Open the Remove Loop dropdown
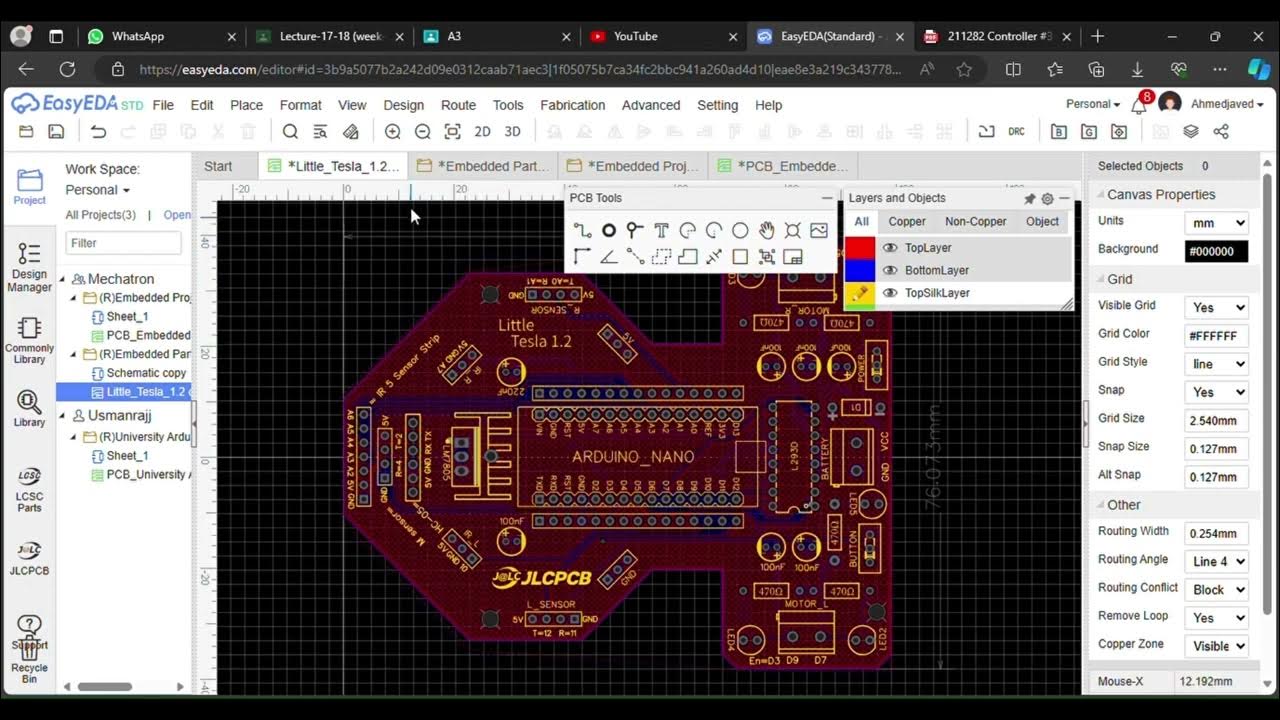Image resolution: width=1280 pixels, height=720 pixels. (x=1216, y=617)
